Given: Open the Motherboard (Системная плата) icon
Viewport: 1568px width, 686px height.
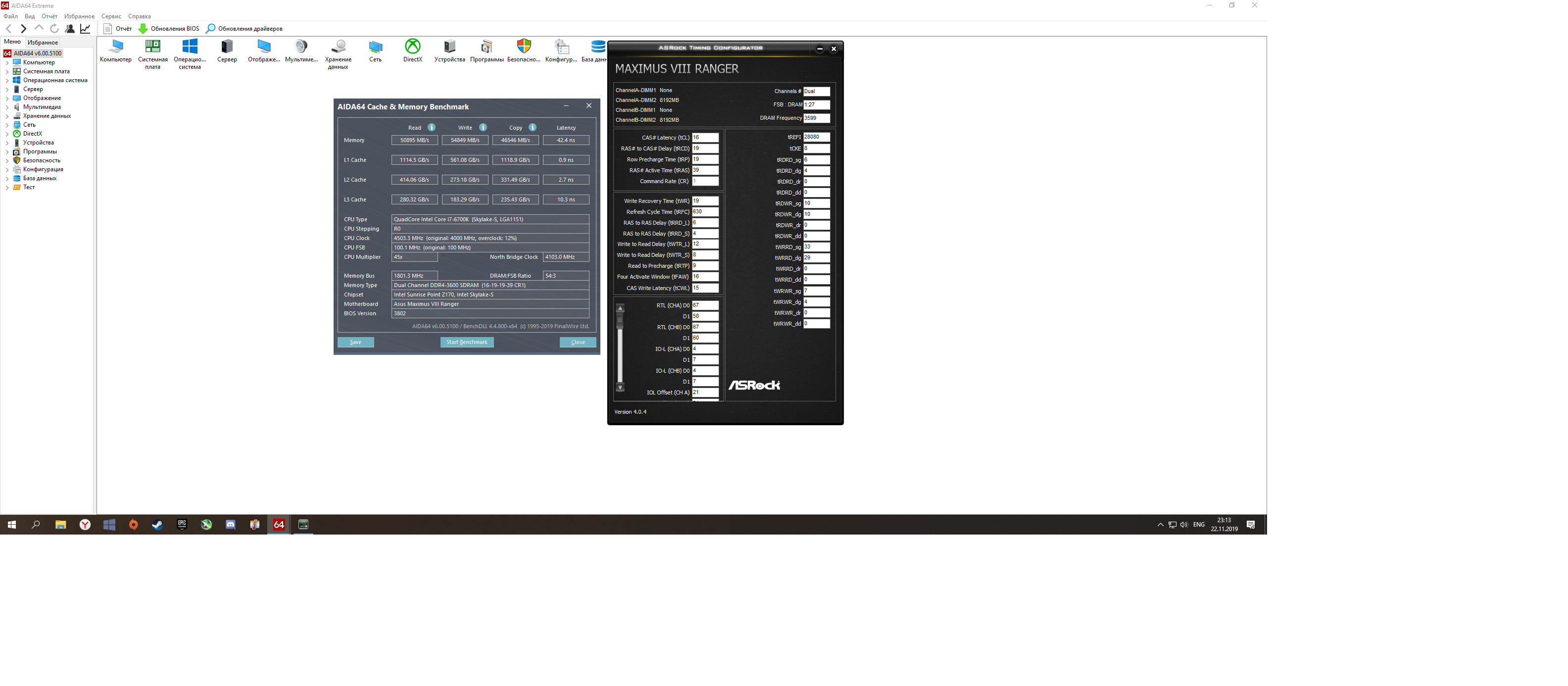Looking at the screenshot, I should tap(152, 47).
